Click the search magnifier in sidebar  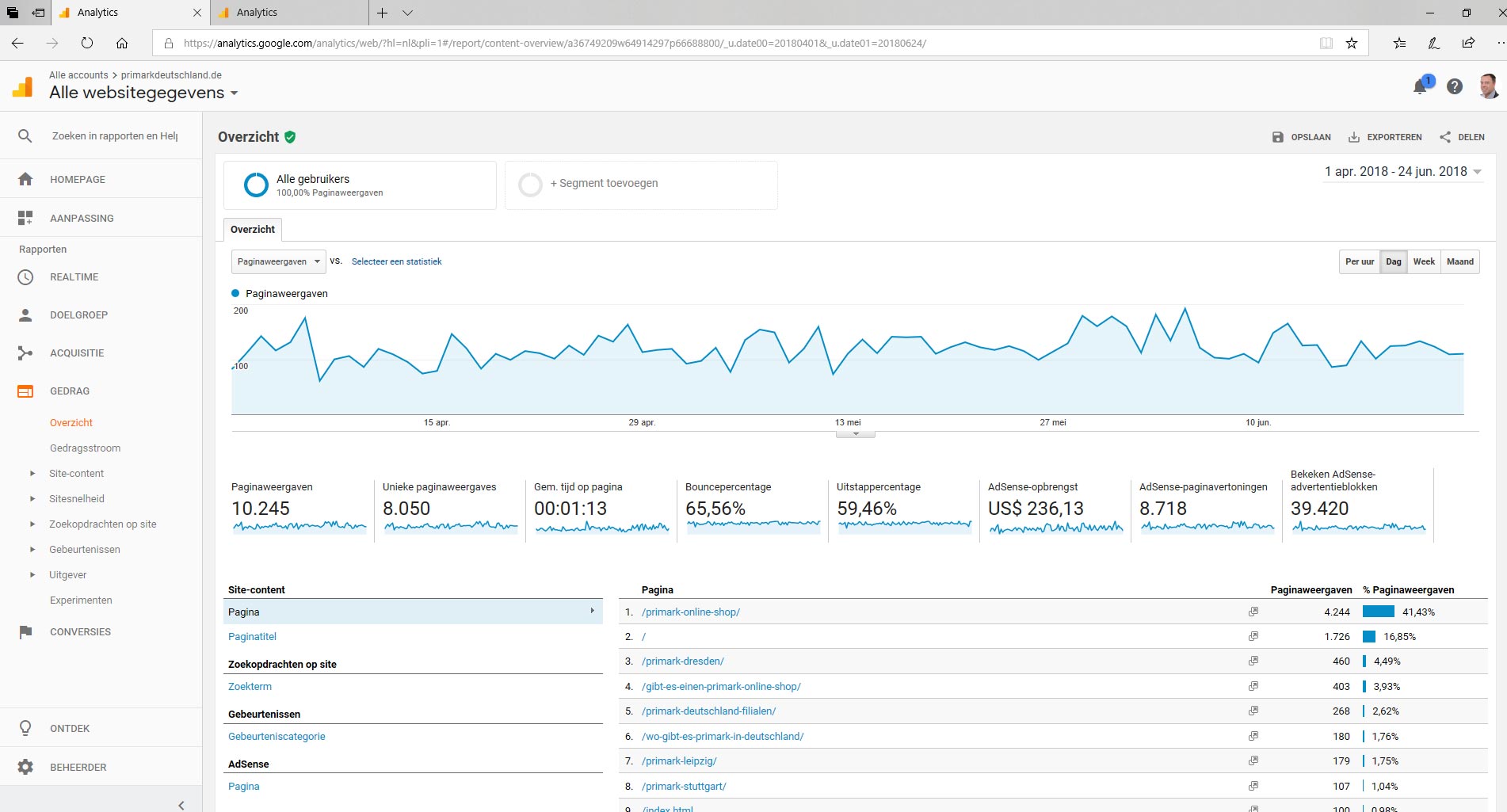[x=25, y=136]
